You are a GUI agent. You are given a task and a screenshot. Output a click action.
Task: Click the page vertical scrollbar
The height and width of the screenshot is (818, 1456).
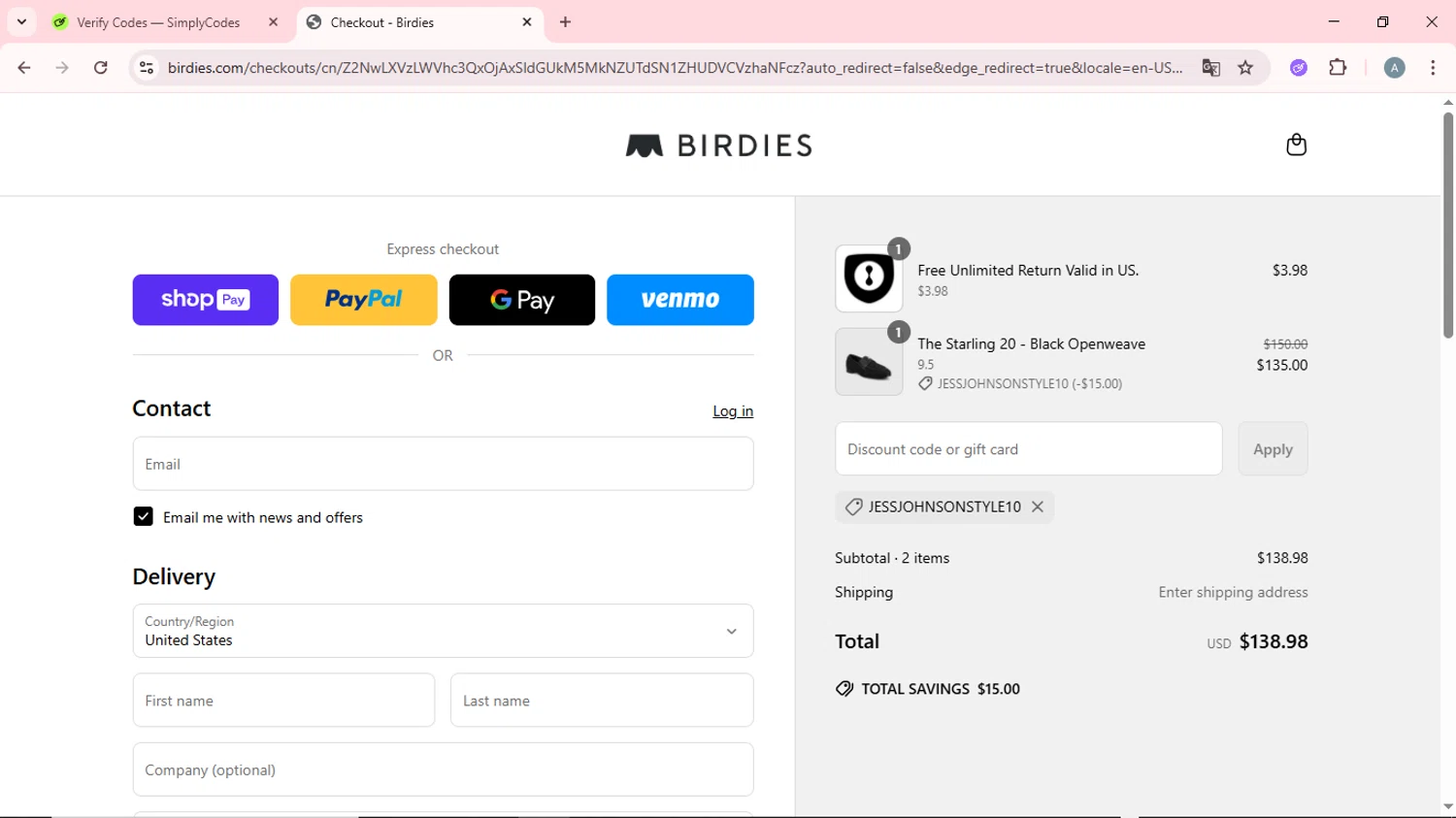[1447, 225]
